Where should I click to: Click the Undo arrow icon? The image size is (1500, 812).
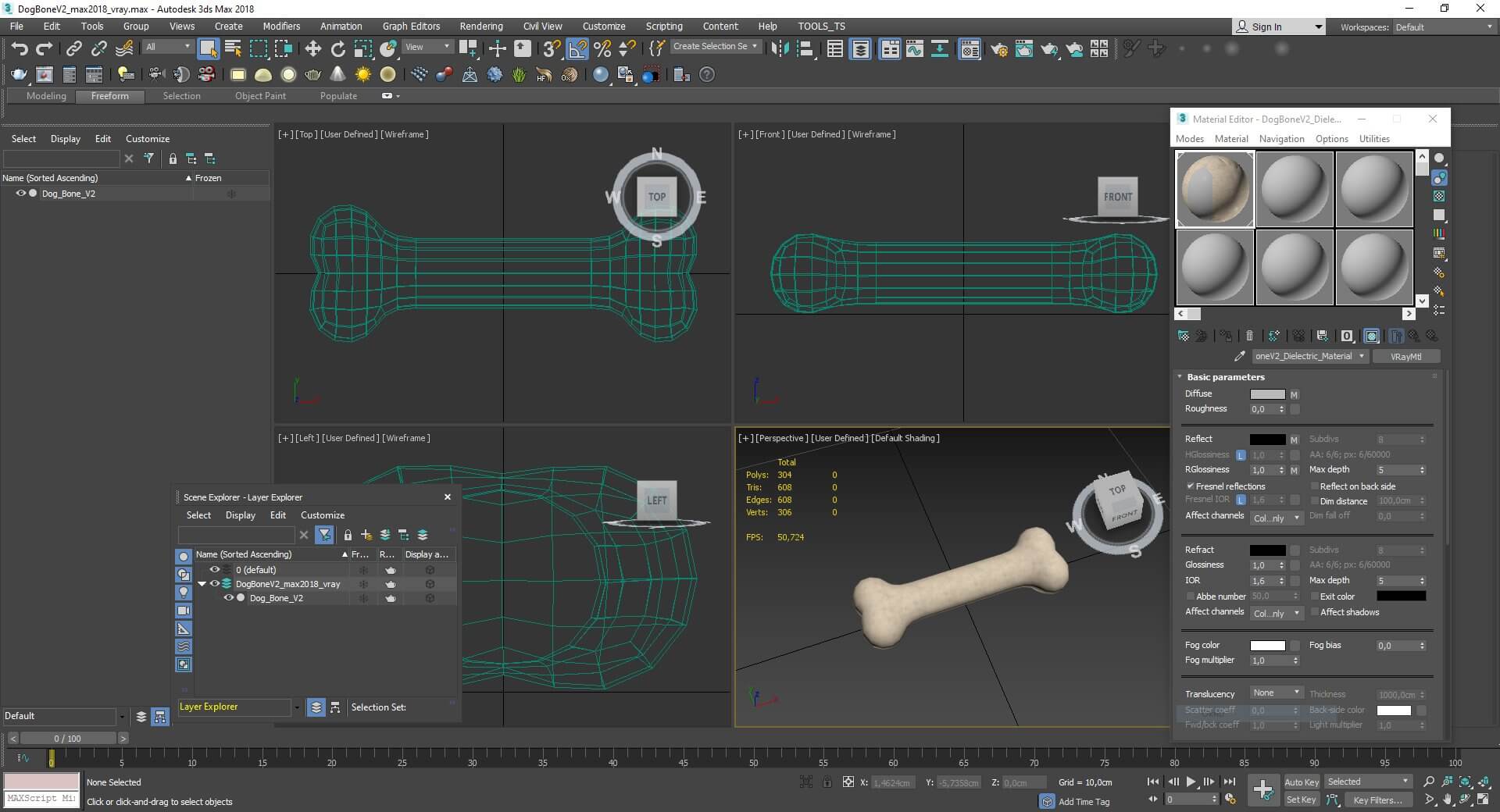pyautogui.click(x=19, y=48)
